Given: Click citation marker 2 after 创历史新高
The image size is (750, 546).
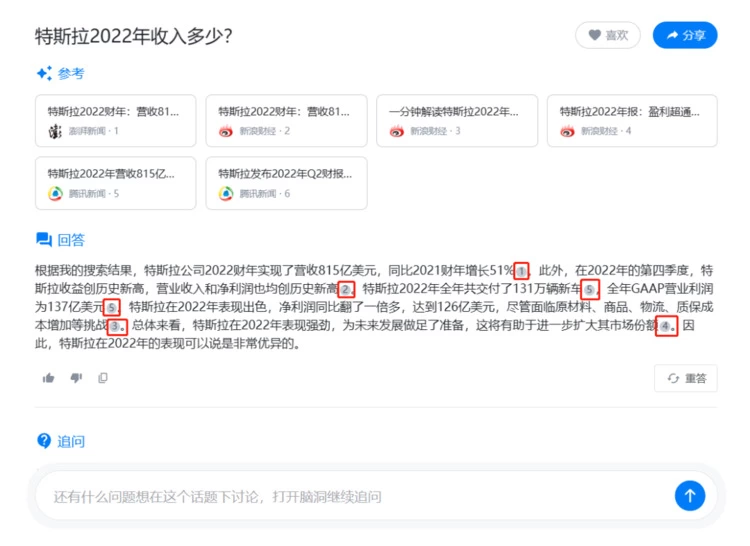Looking at the screenshot, I should point(346,289).
